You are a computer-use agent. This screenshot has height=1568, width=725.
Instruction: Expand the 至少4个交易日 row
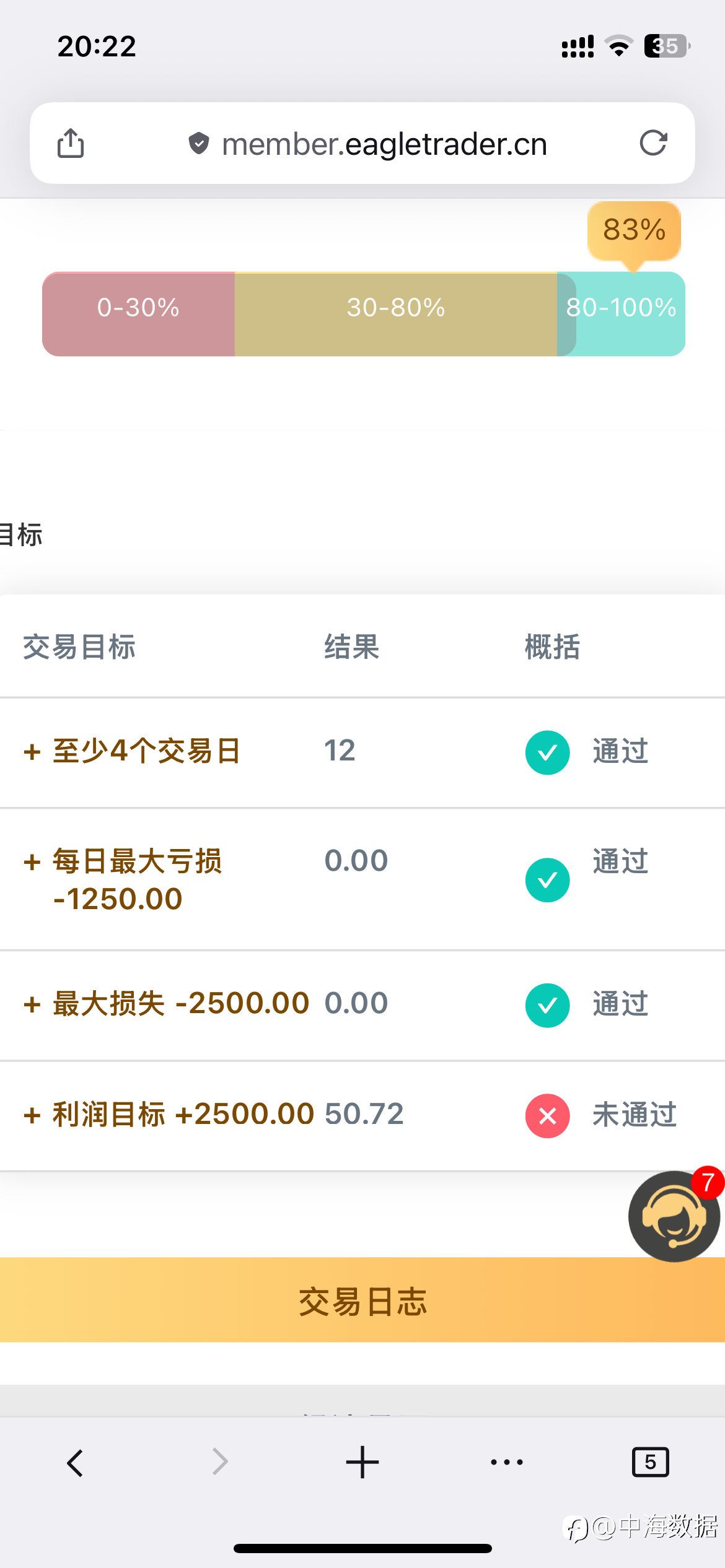point(32,752)
